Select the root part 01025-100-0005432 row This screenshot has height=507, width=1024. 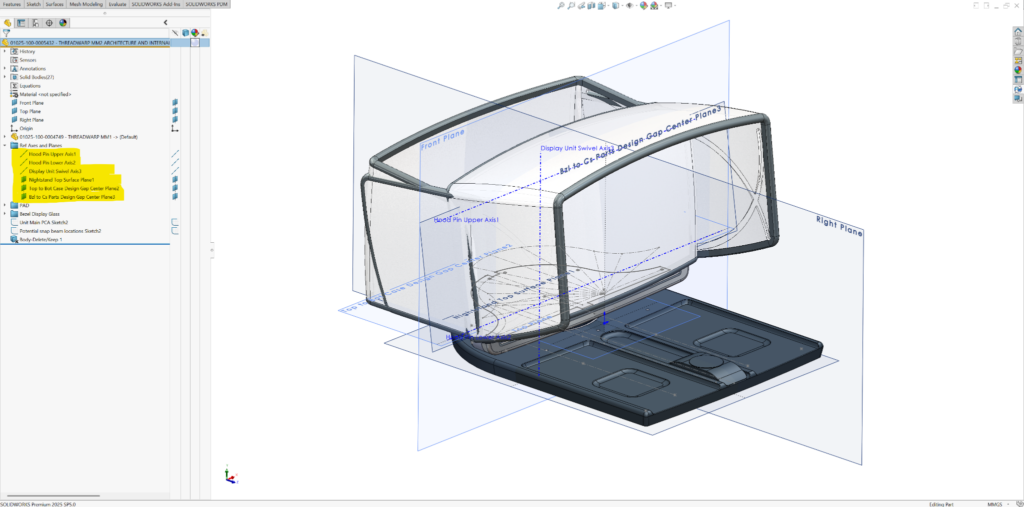(86, 42)
